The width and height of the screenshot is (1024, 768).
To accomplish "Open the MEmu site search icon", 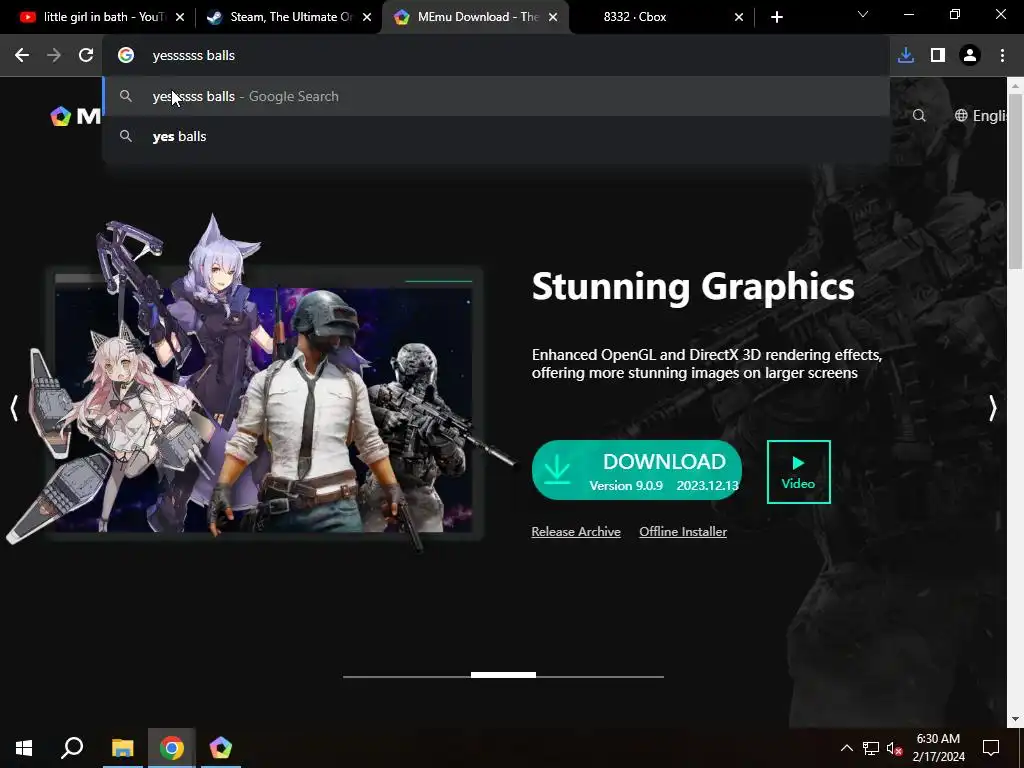I will pos(919,116).
